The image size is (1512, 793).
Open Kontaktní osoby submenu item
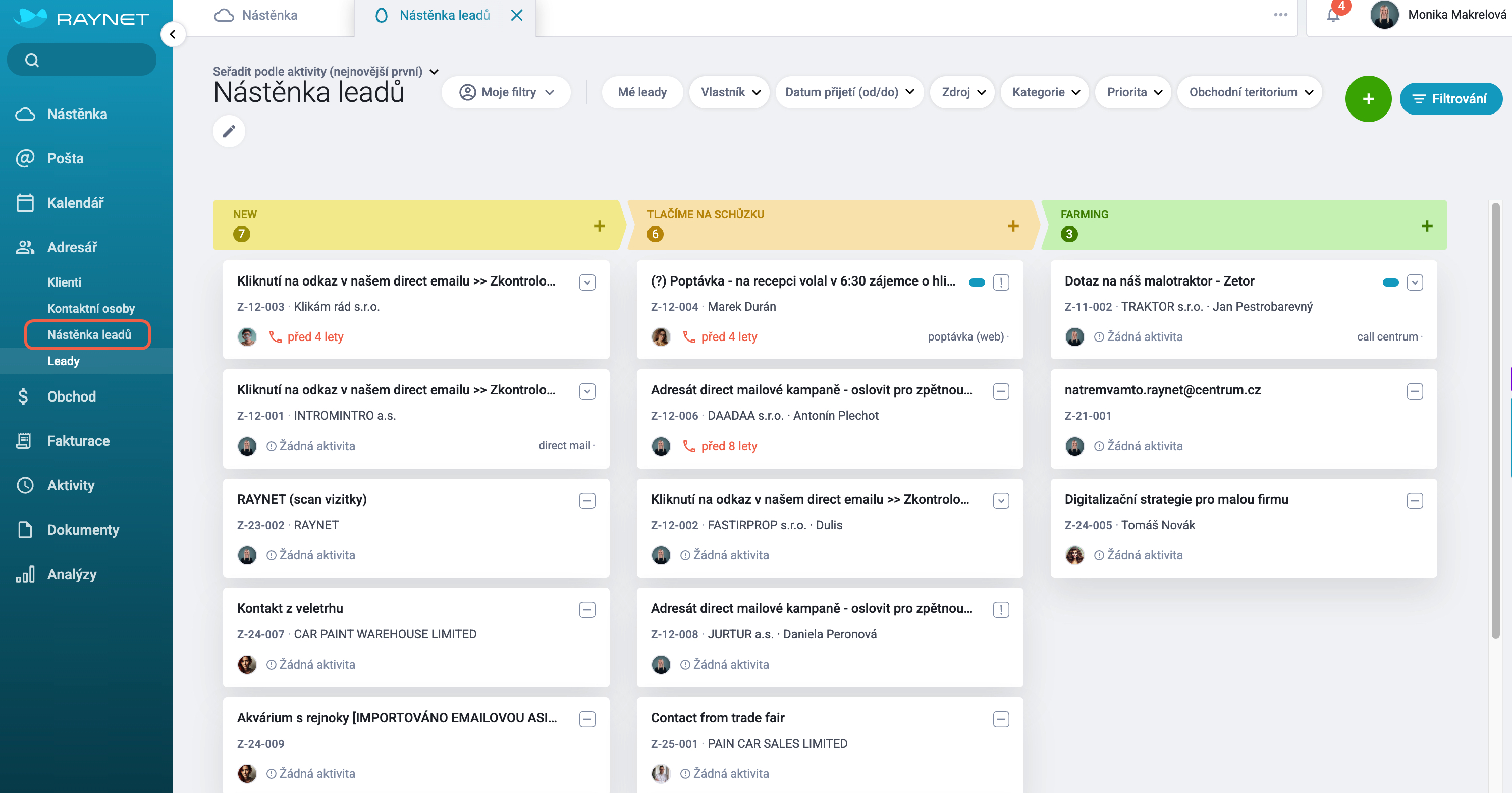[91, 309]
